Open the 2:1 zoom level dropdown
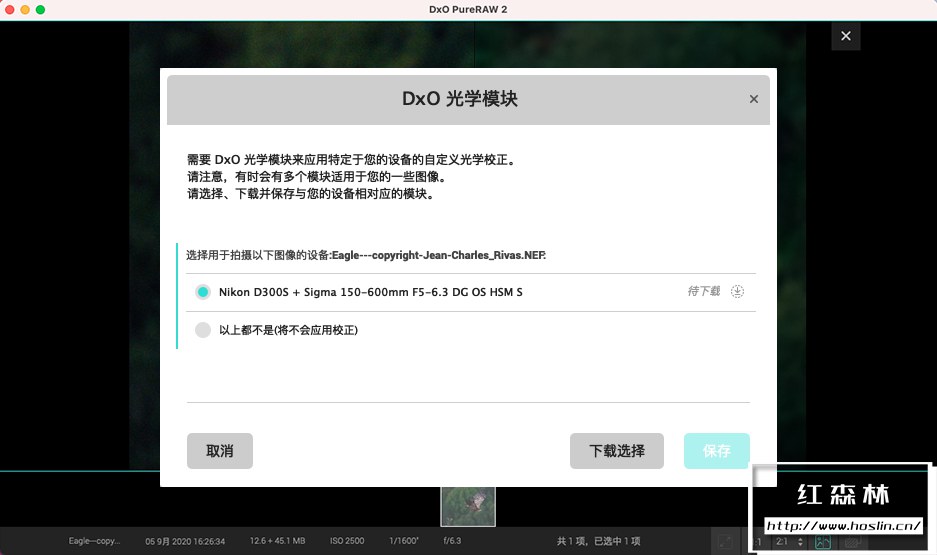This screenshot has height=555, width=937. (x=788, y=542)
